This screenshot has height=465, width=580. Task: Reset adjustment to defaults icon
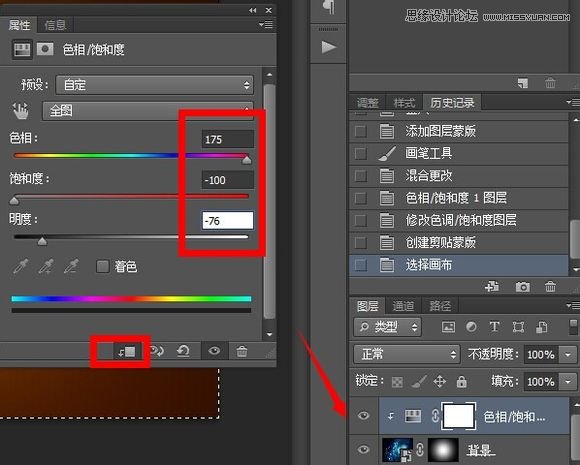(183, 351)
